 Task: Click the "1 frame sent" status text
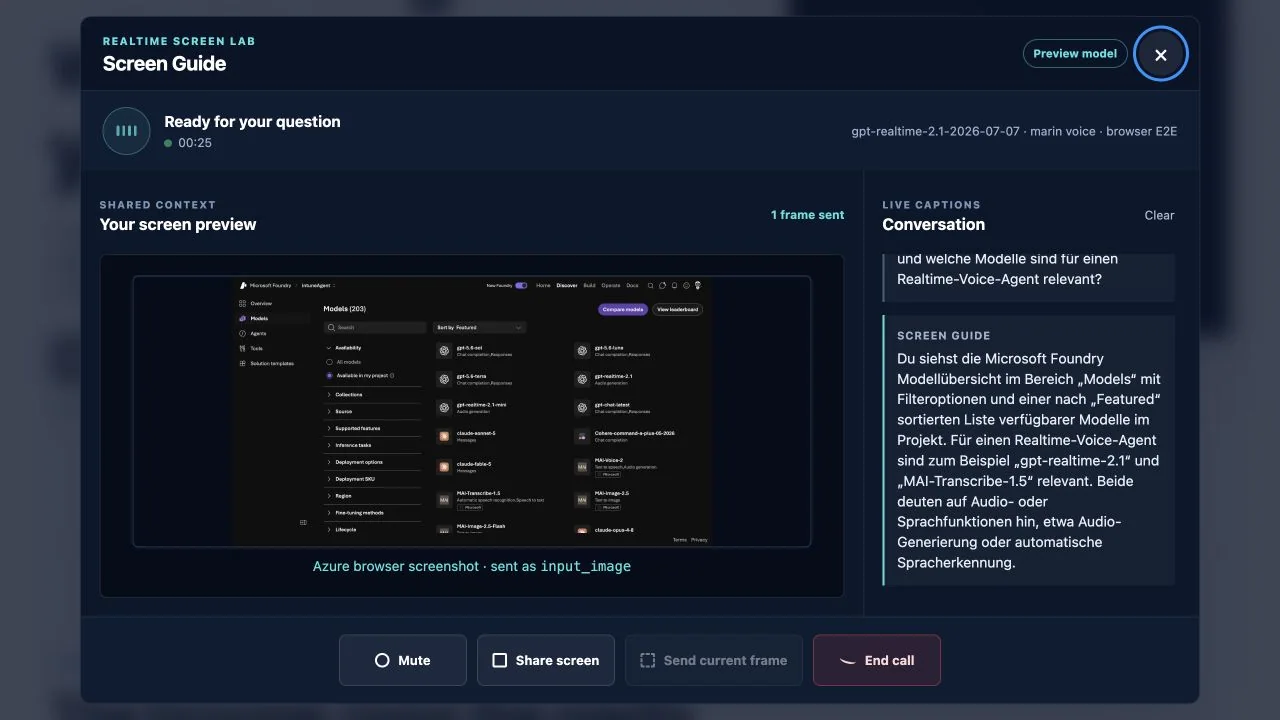point(807,215)
